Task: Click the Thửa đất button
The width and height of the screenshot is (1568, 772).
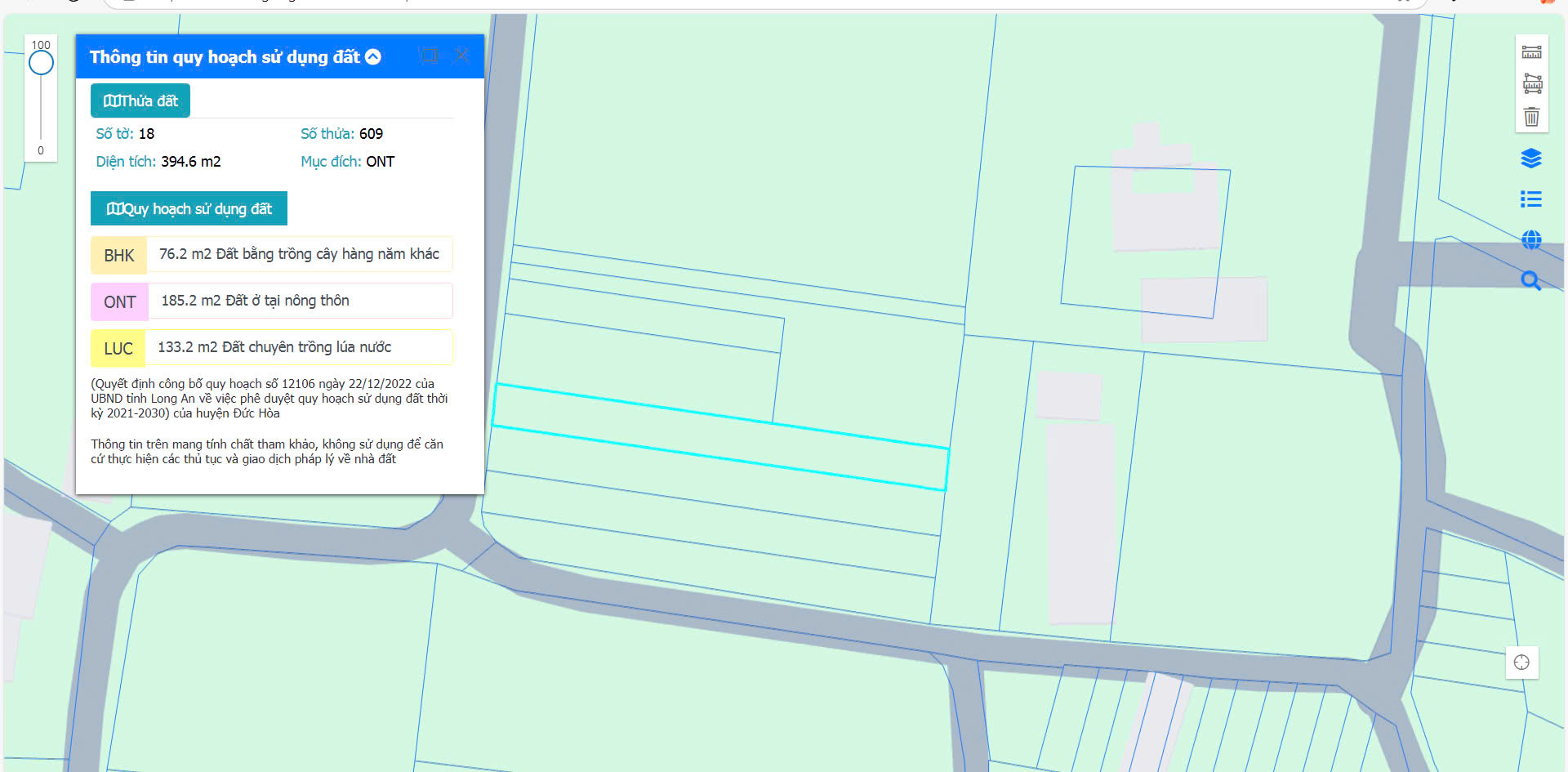Action: tap(140, 100)
